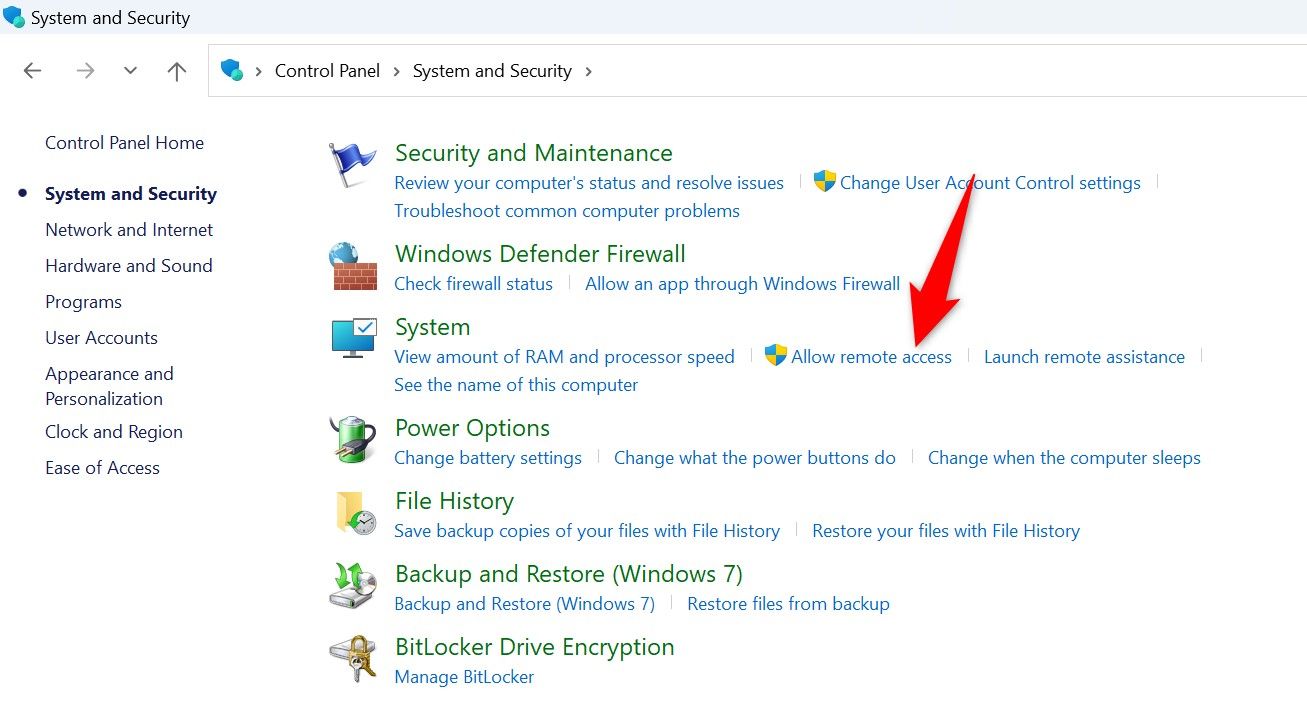Open the Allow remote access link
Viewport: 1307px width, 704px height.
(x=871, y=357)
